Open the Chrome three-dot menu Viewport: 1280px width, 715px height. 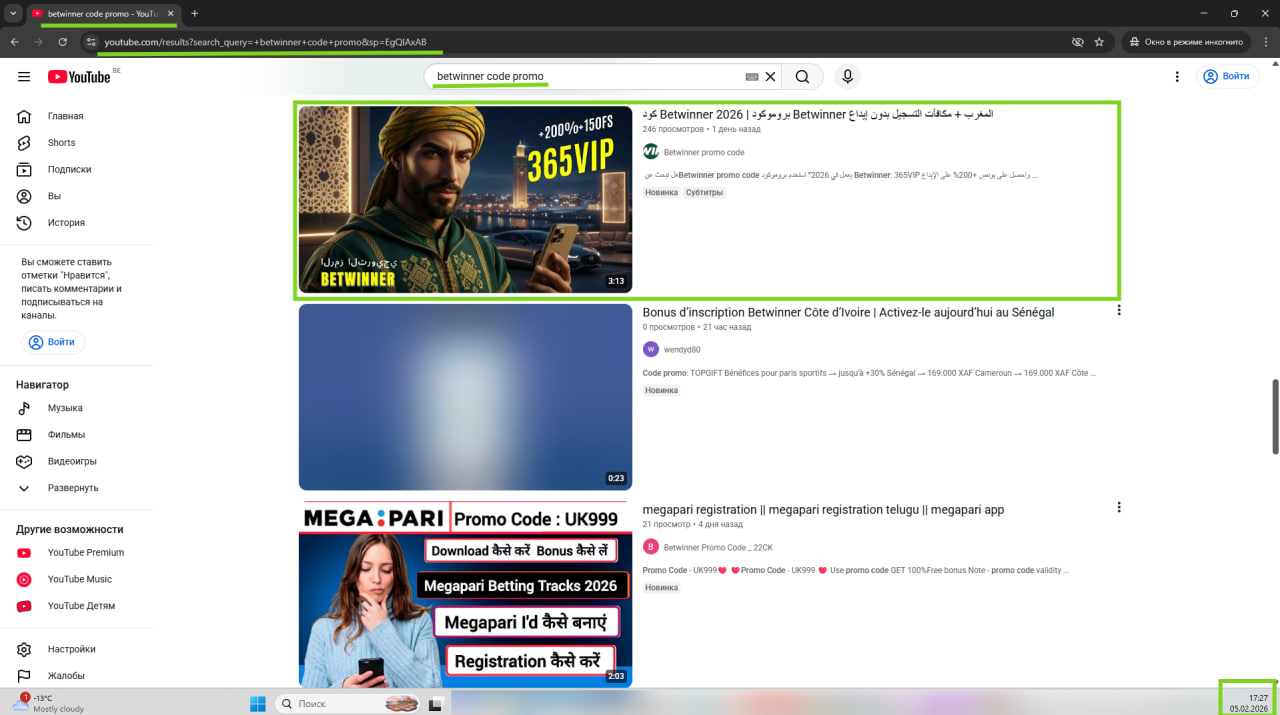(x=1265, y=42)
